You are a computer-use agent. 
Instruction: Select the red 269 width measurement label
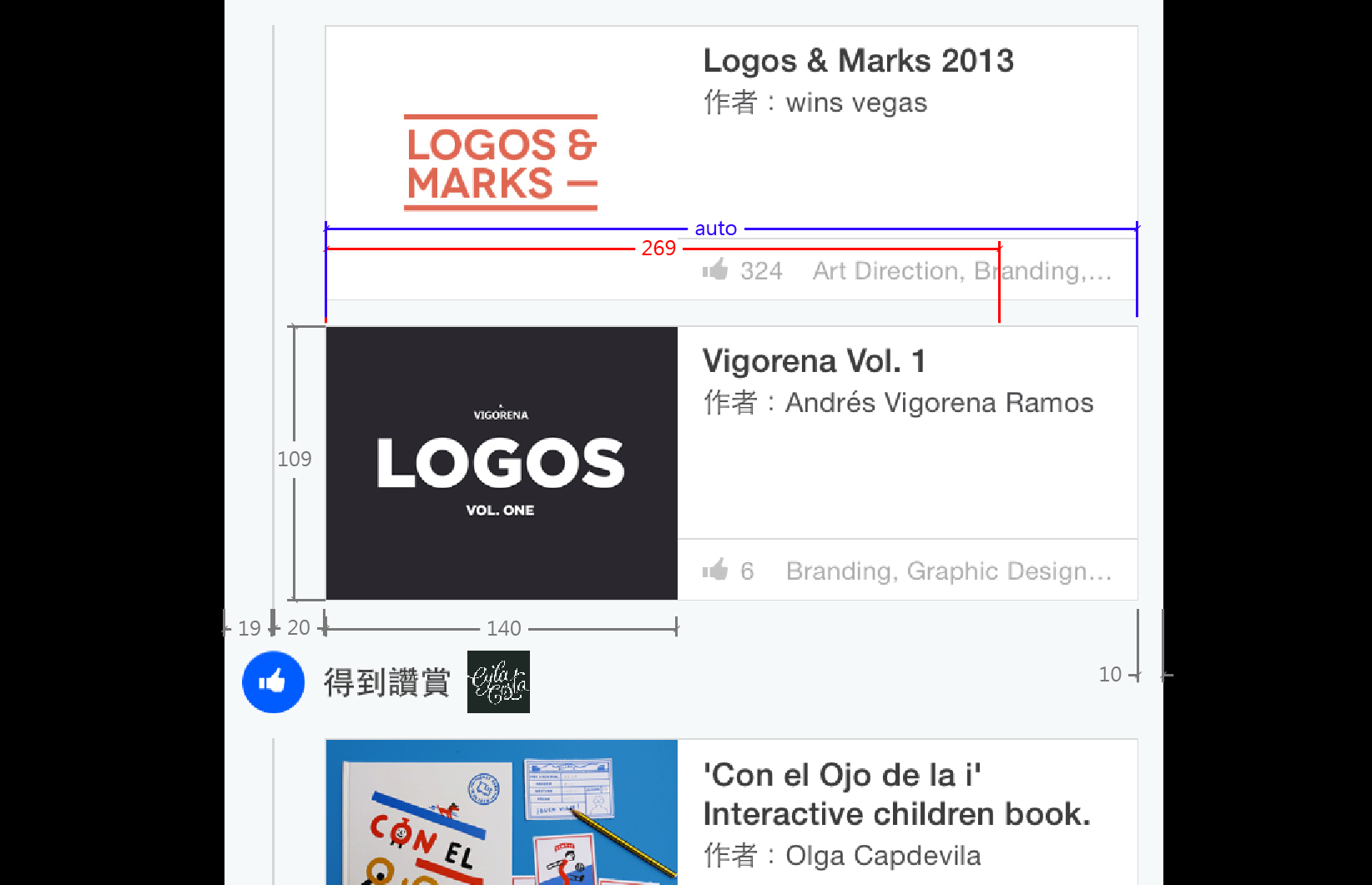click(658, 249)
